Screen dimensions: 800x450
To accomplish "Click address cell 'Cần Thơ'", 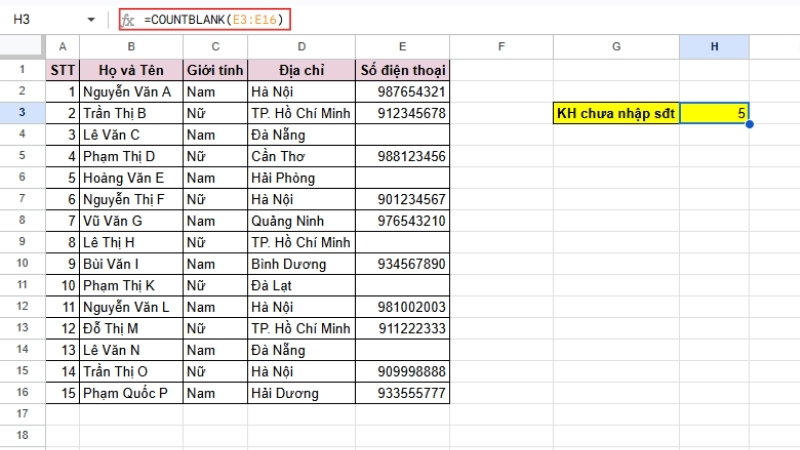I will pos(302,156).
